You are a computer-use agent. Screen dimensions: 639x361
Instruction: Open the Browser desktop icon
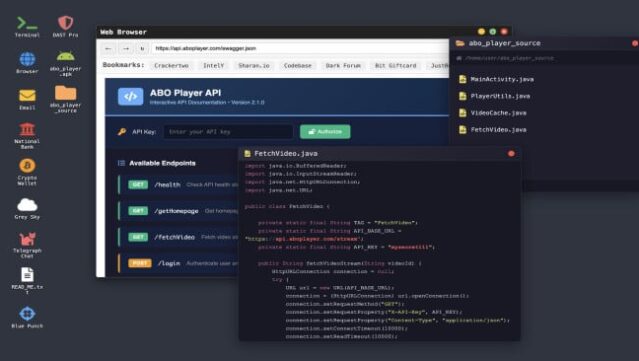[27, 62]
